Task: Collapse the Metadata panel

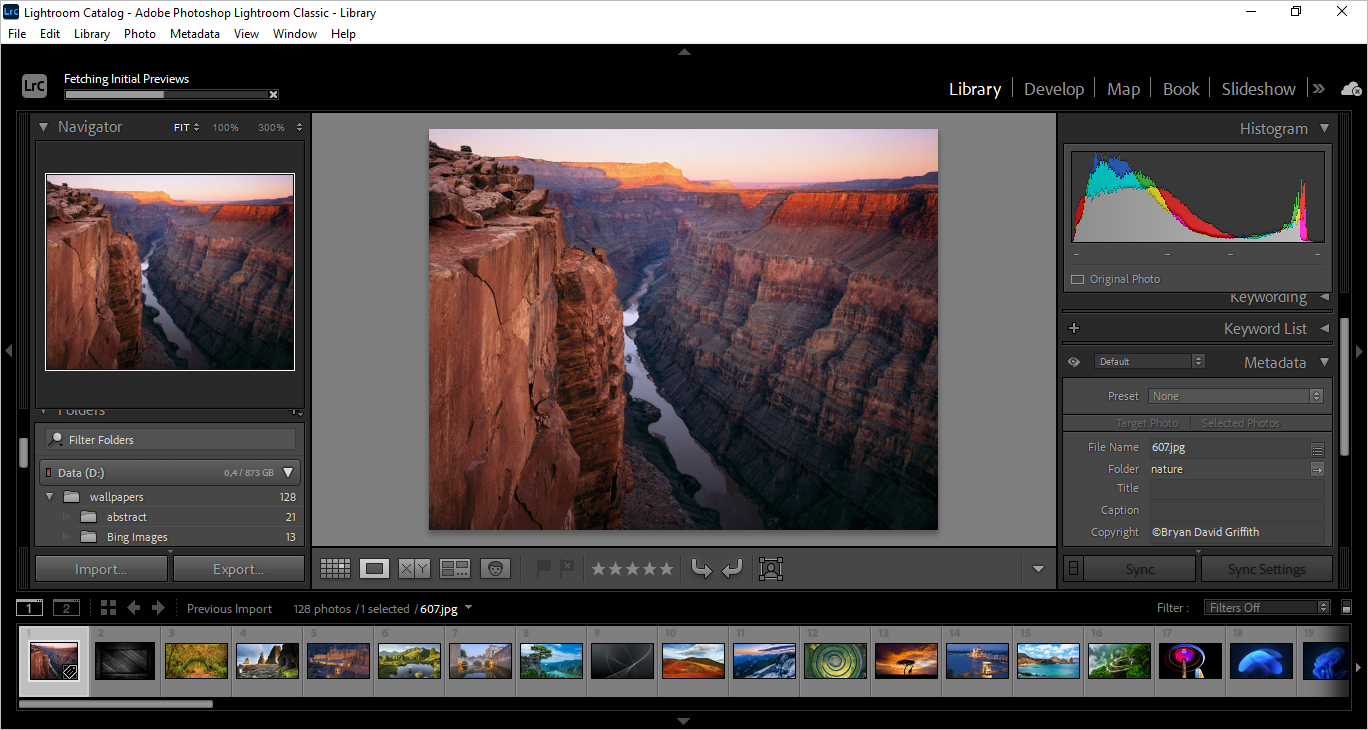Action: 1324,362
